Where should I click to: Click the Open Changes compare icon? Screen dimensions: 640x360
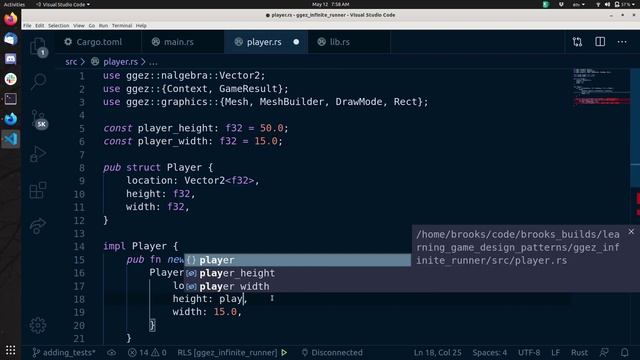coord(577,42)
